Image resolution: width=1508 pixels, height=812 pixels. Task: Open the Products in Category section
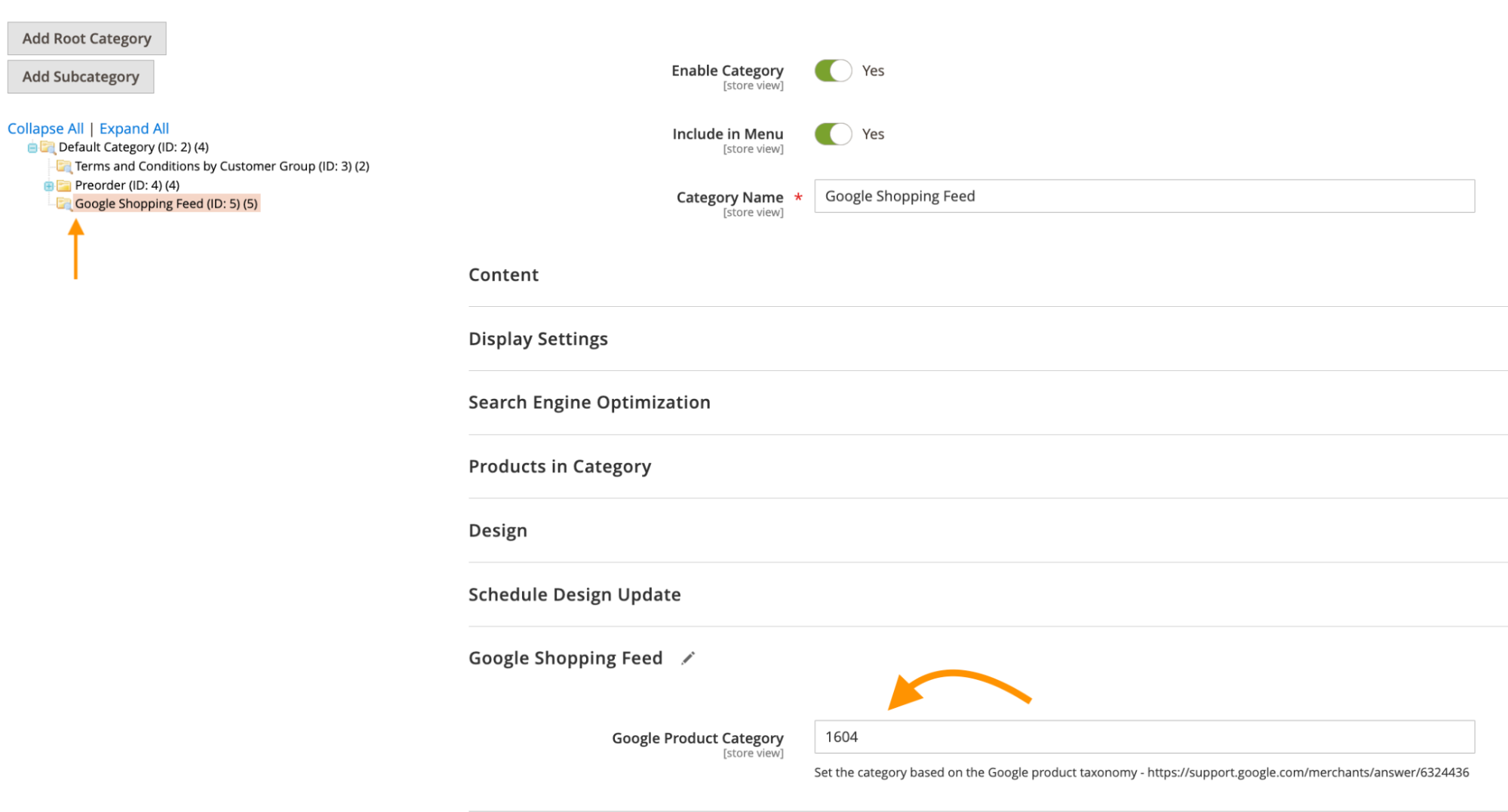click(x=560, y=467)
